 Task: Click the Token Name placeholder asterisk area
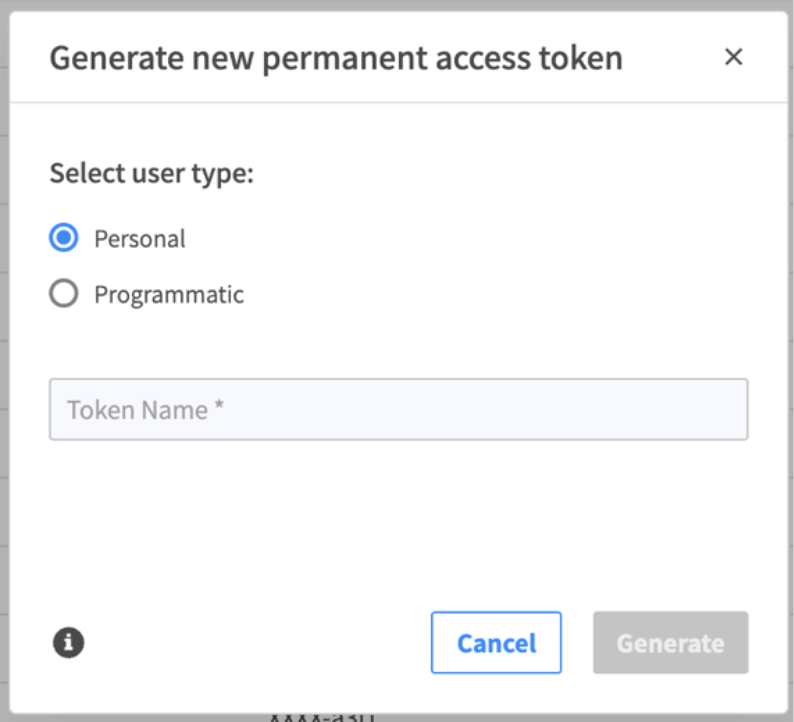[218, 409]
